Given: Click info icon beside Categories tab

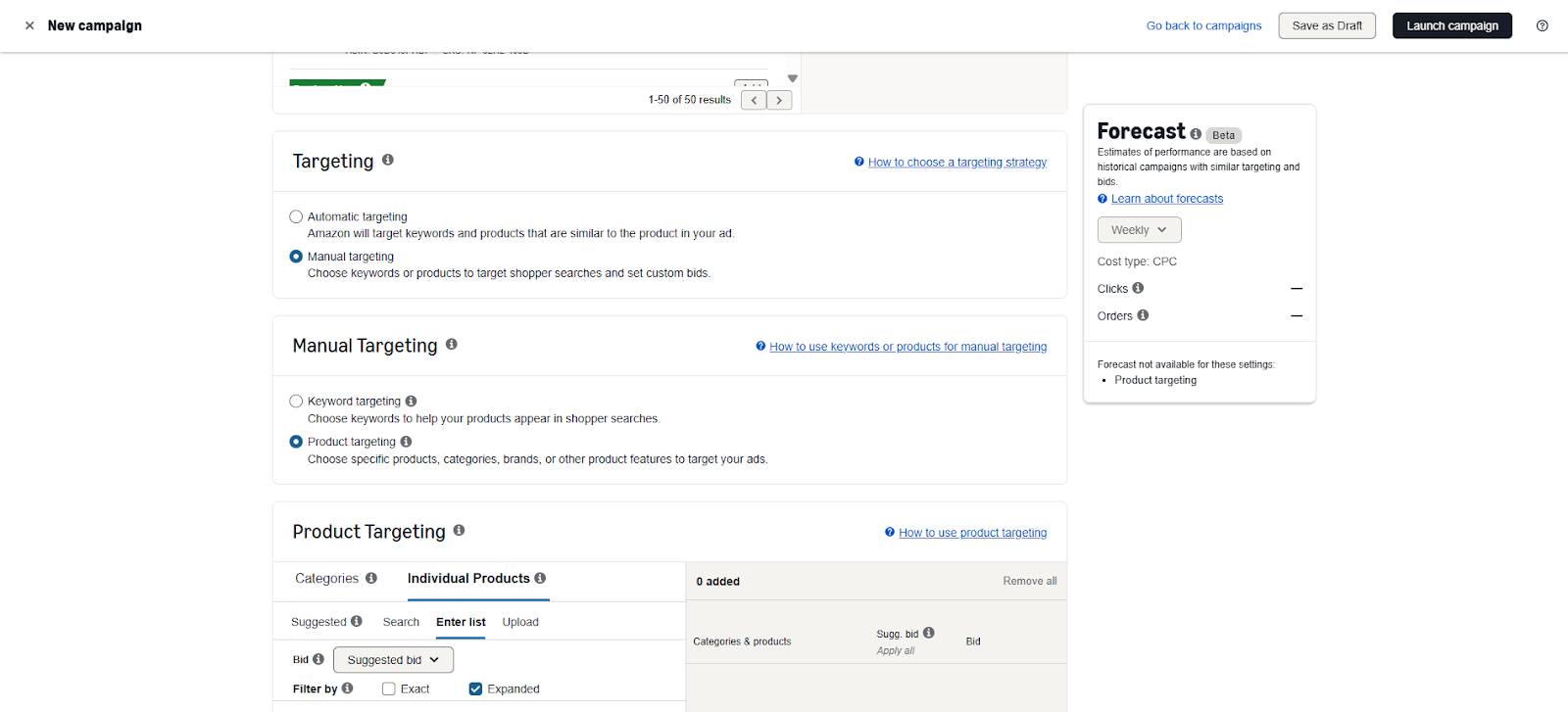Looking at the screenshot, I should [x=371, y=578].
